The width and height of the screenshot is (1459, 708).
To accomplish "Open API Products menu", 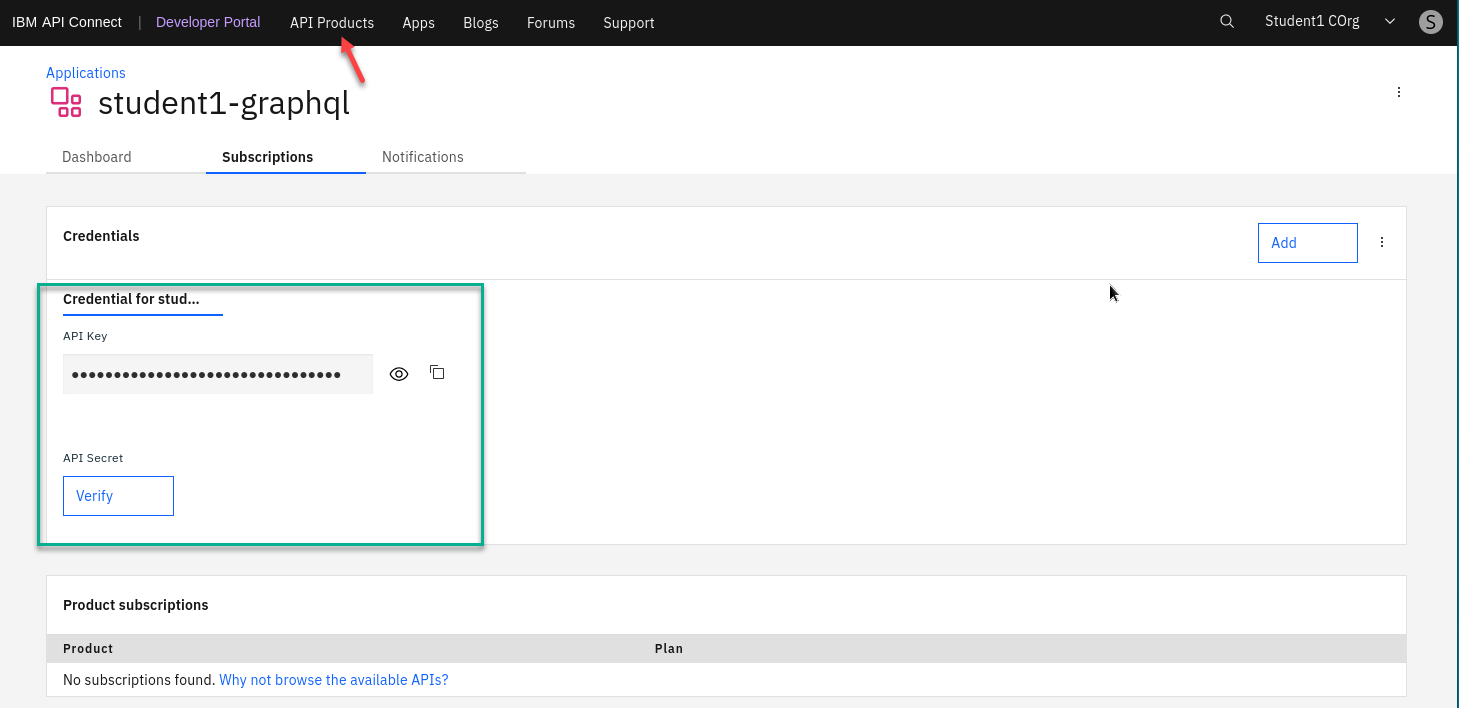I will [332, 22].
